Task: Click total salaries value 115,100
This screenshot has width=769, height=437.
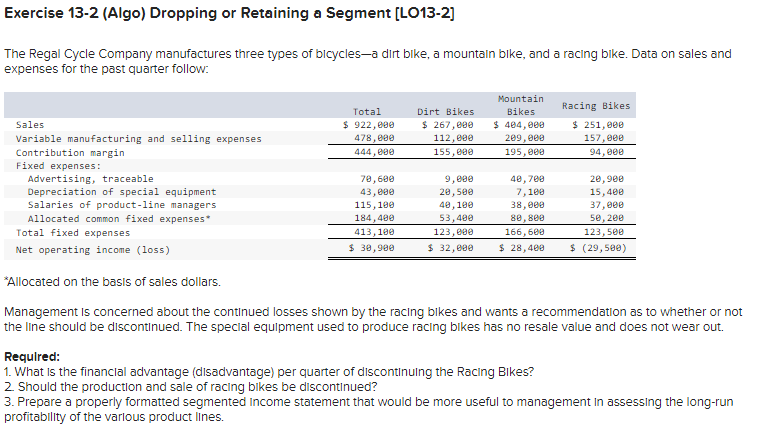Action: click(374, 205)
